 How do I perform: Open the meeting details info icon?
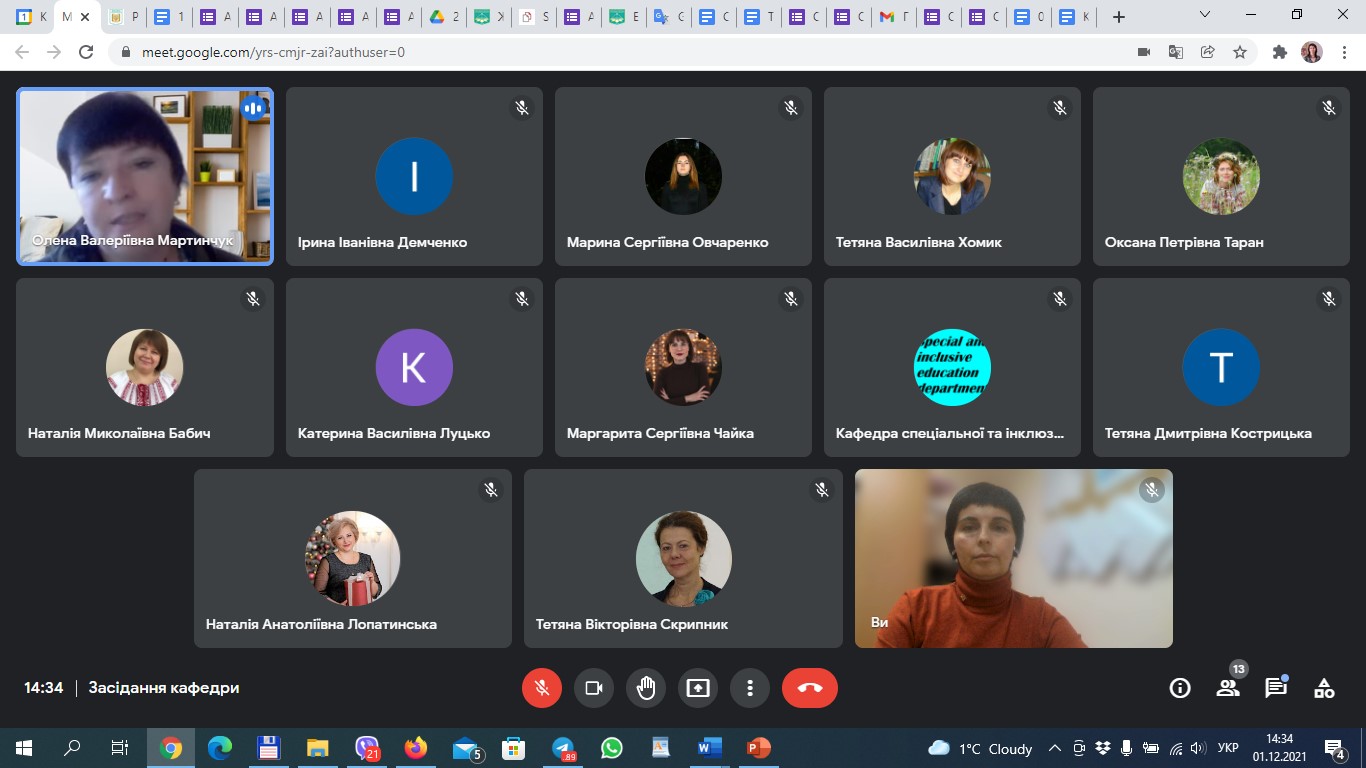pyautogui.click(x=1180, y=688)
